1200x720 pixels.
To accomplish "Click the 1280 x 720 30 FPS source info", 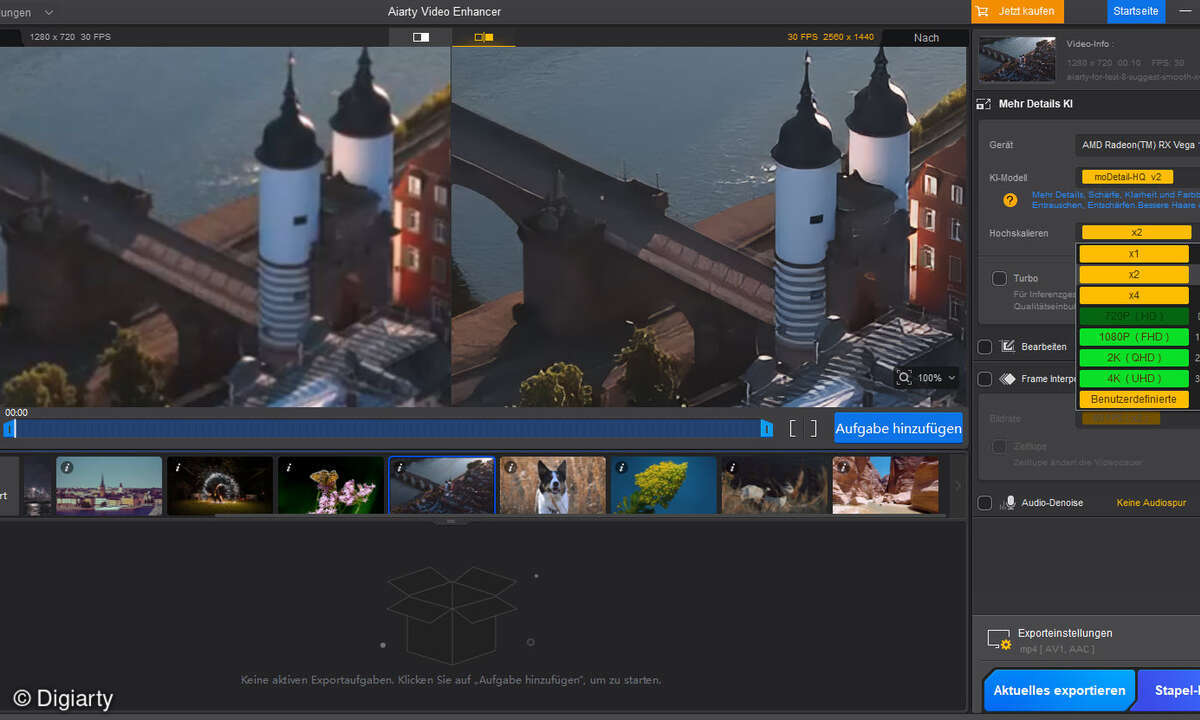I will 69,37.
